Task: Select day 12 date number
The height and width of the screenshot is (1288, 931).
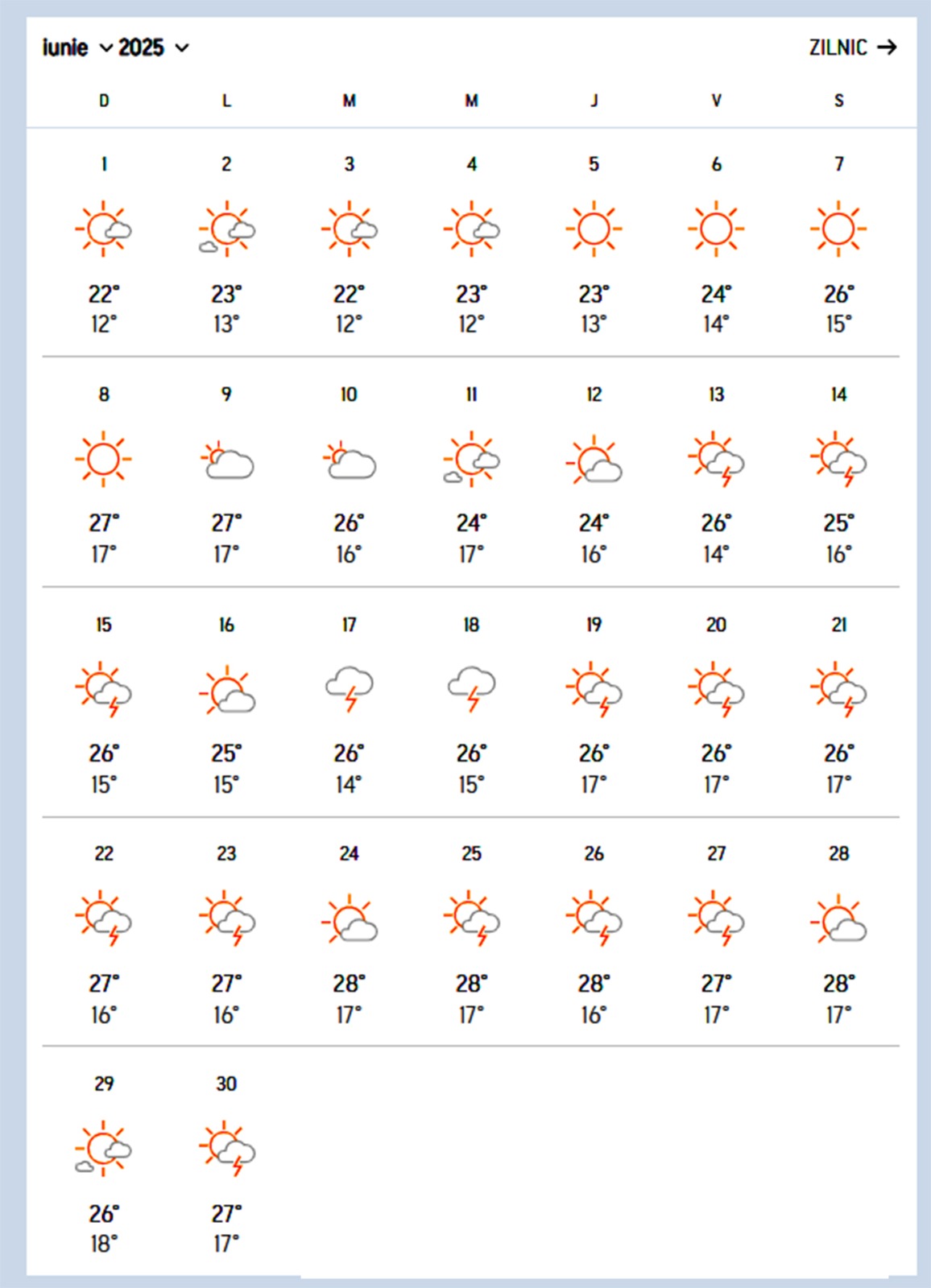Action: 594,394
